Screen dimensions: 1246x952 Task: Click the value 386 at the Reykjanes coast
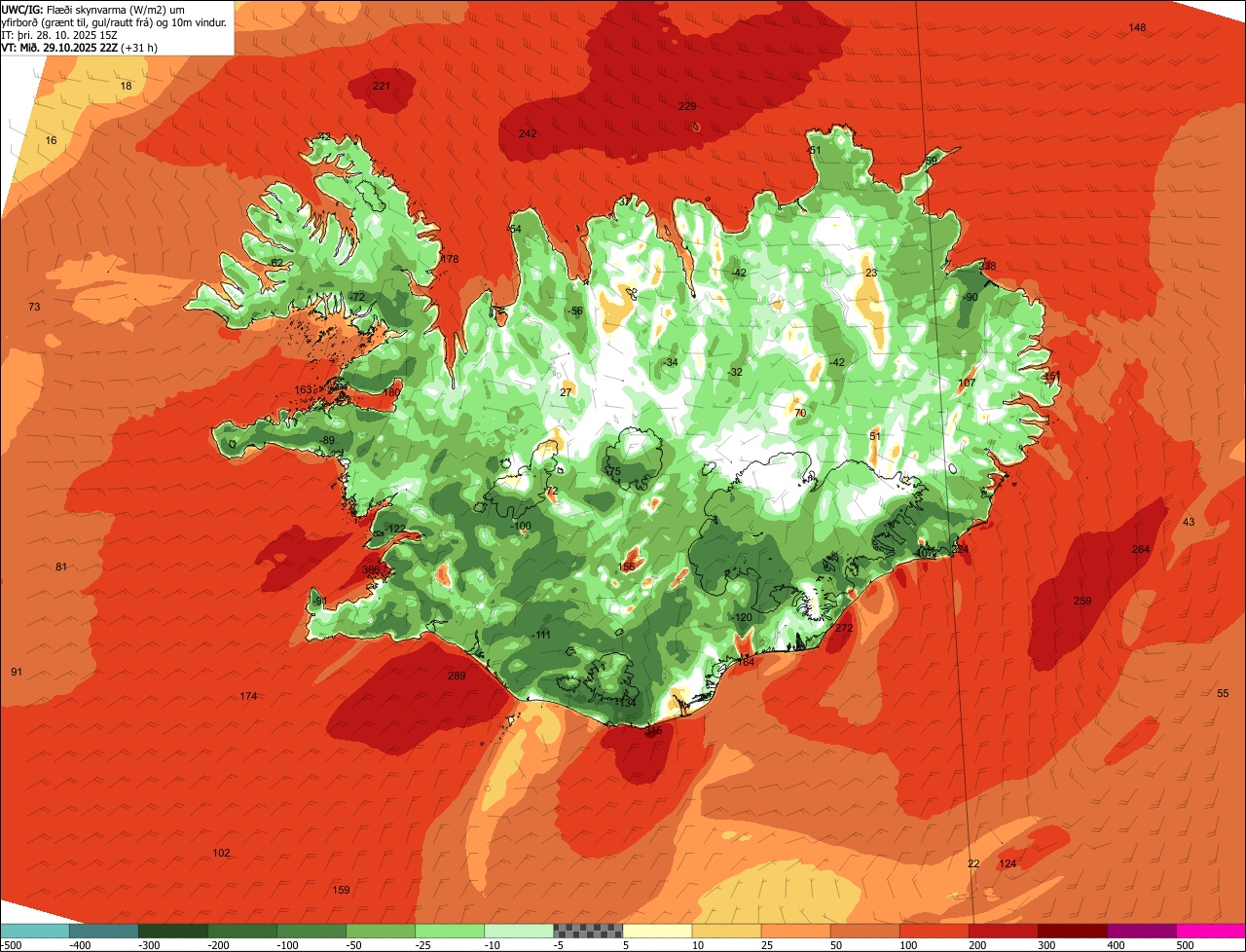coord(371,569)
